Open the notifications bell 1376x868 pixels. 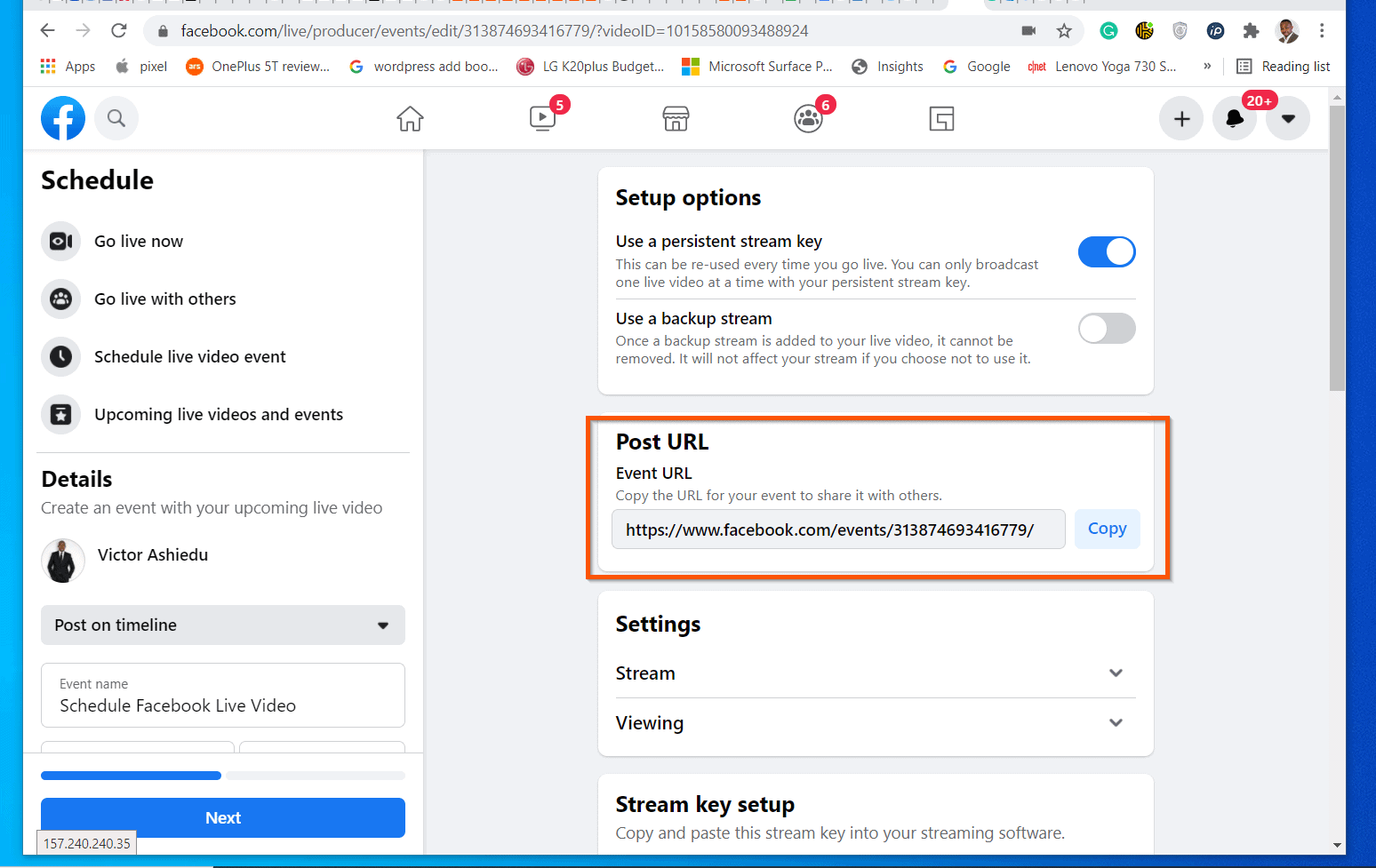pyautogui.click(x=1235, y=119)
